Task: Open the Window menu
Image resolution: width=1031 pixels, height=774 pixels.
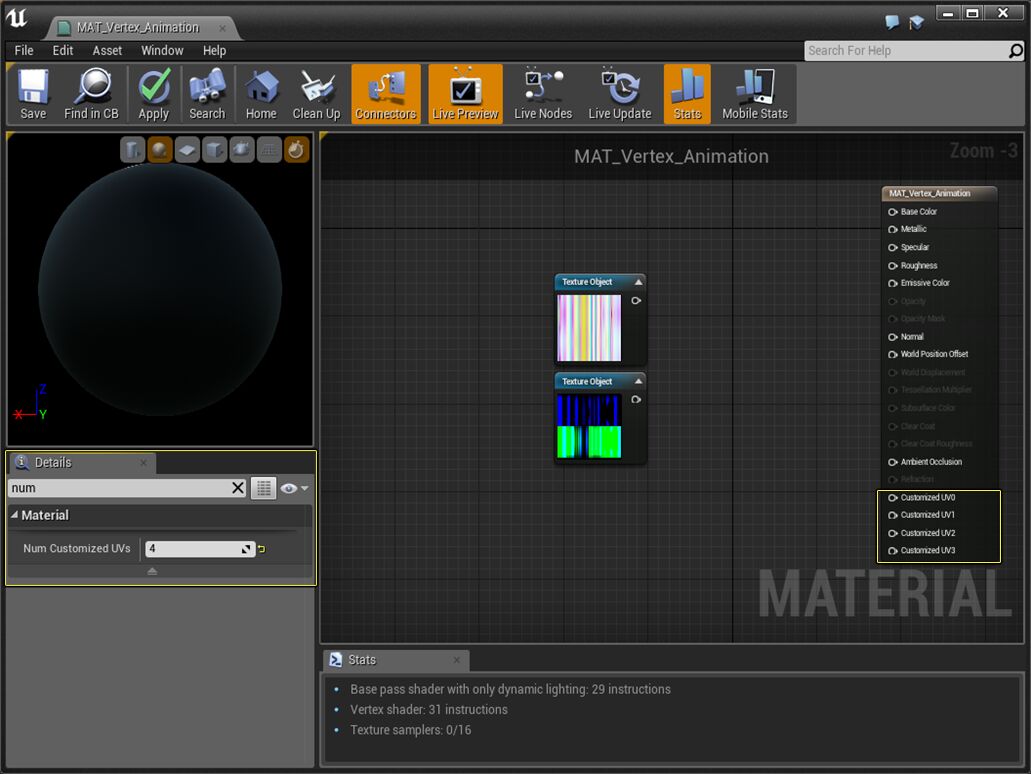Action: 162,50
